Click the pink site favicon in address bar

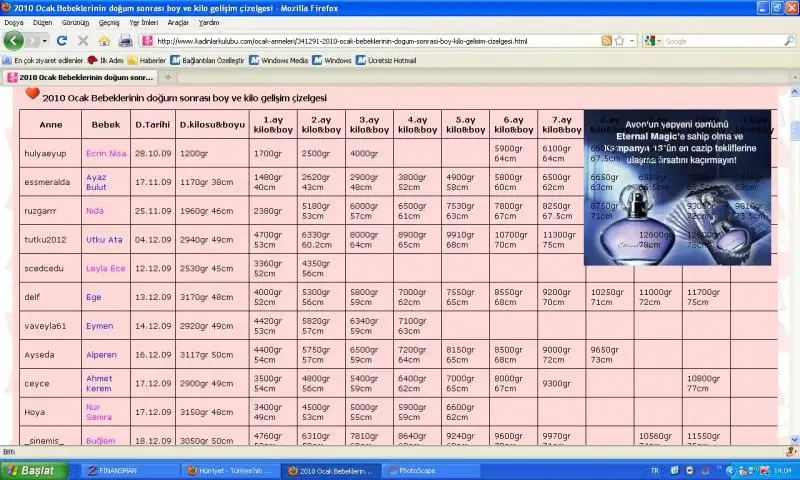tap(147, 41)
